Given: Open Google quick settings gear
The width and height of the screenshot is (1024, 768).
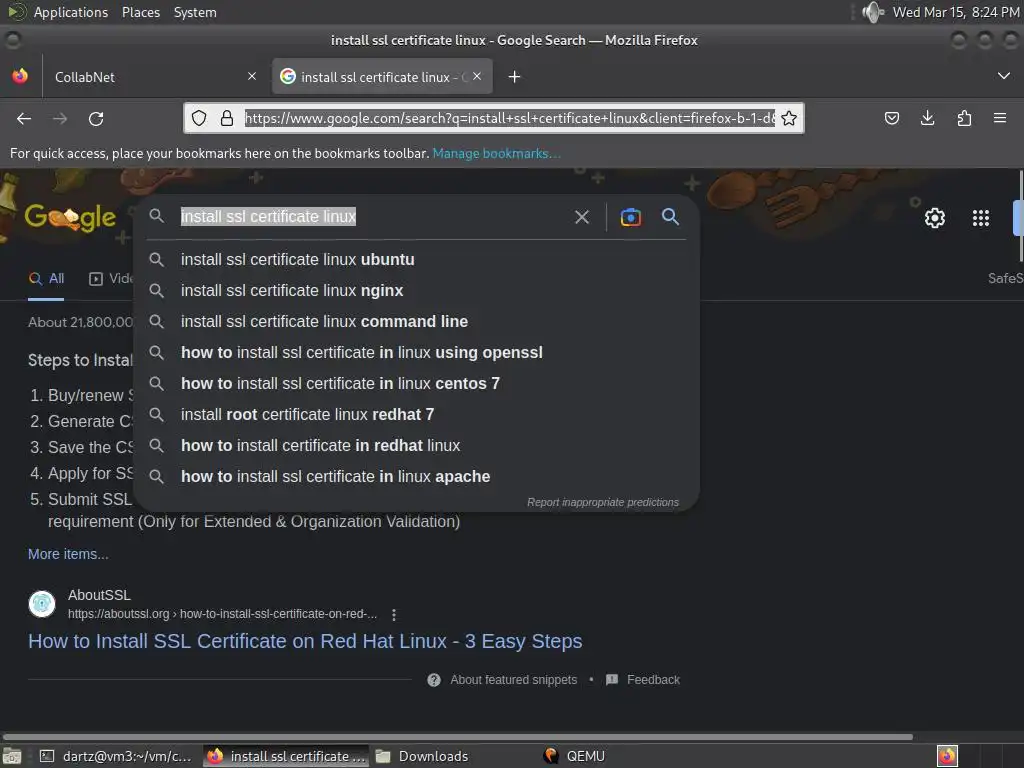Looking at the screenshot, I should (x=935, y=217).
